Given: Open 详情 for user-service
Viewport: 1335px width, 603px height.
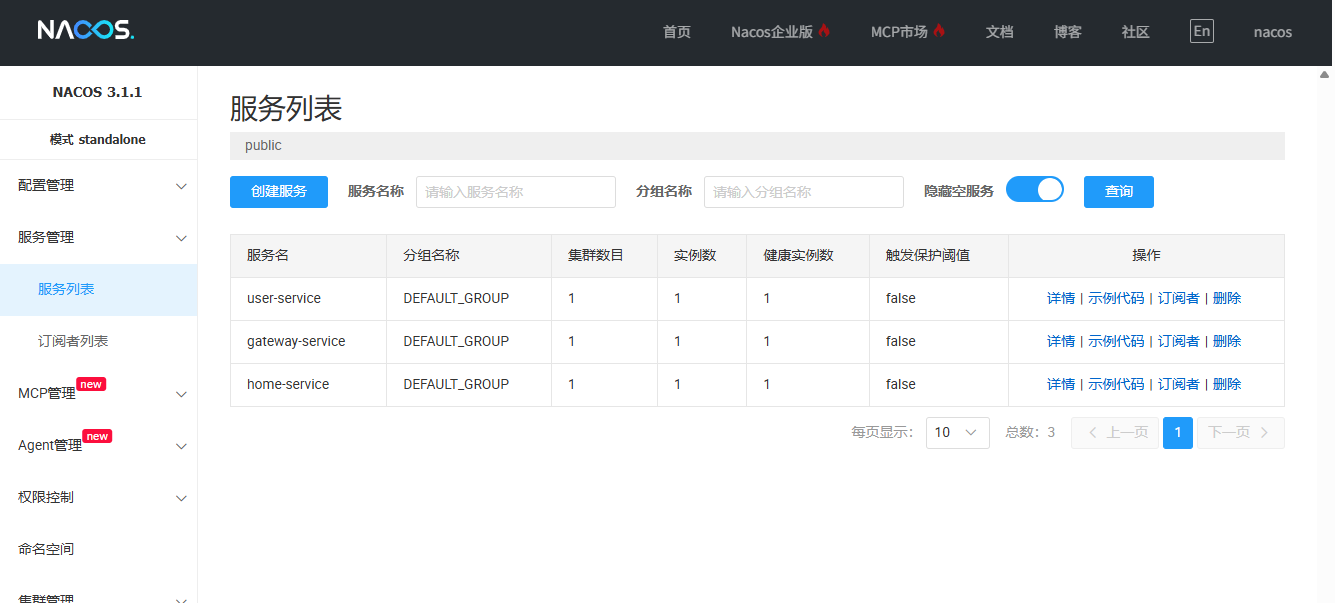Looking at the screenshot, I should coord(1060,299).
